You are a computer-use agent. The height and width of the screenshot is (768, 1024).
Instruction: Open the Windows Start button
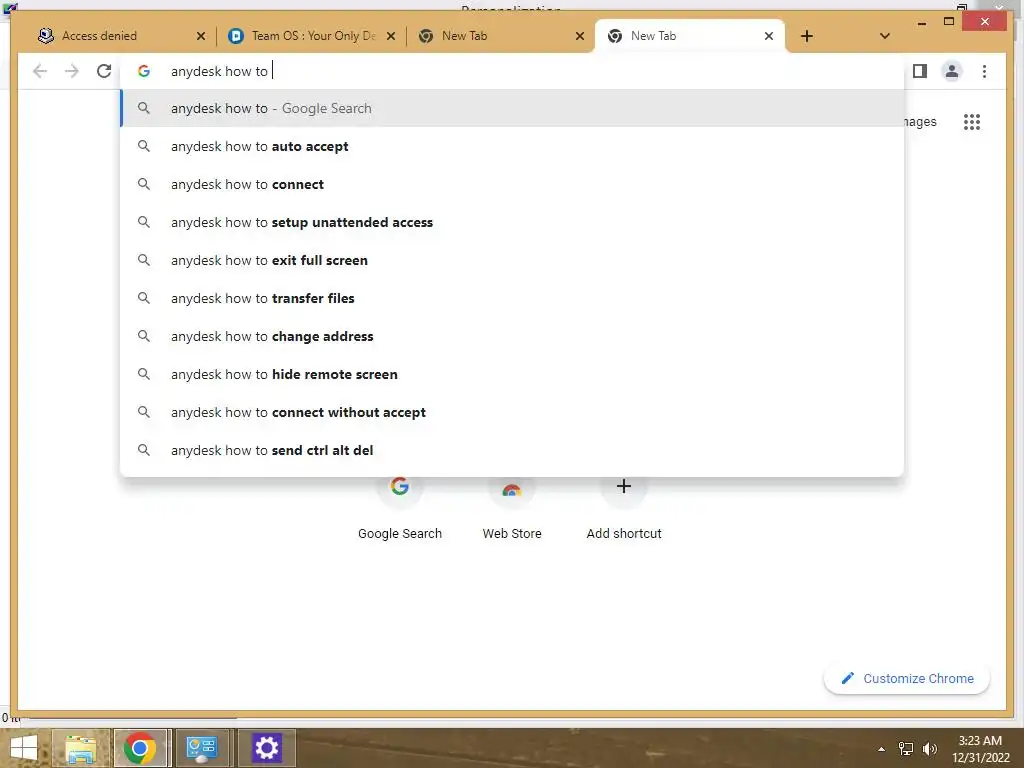24,748
